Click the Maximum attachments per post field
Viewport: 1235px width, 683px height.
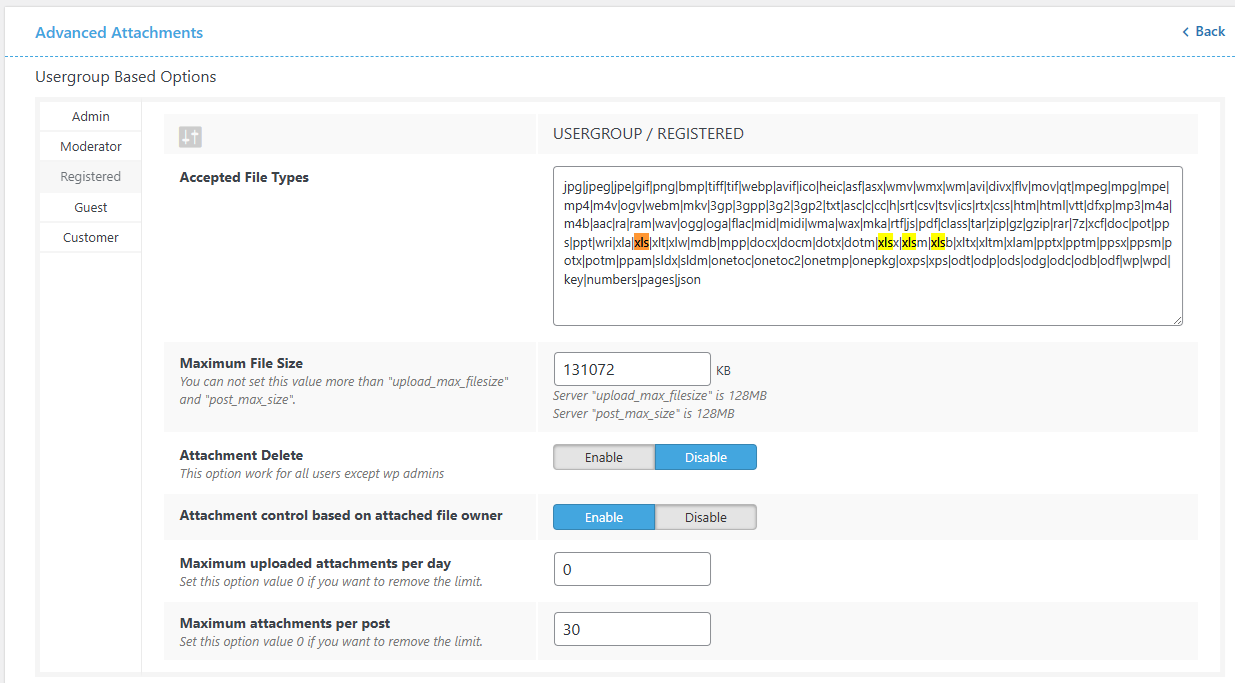pyautogui.click(x=631, y=629)
